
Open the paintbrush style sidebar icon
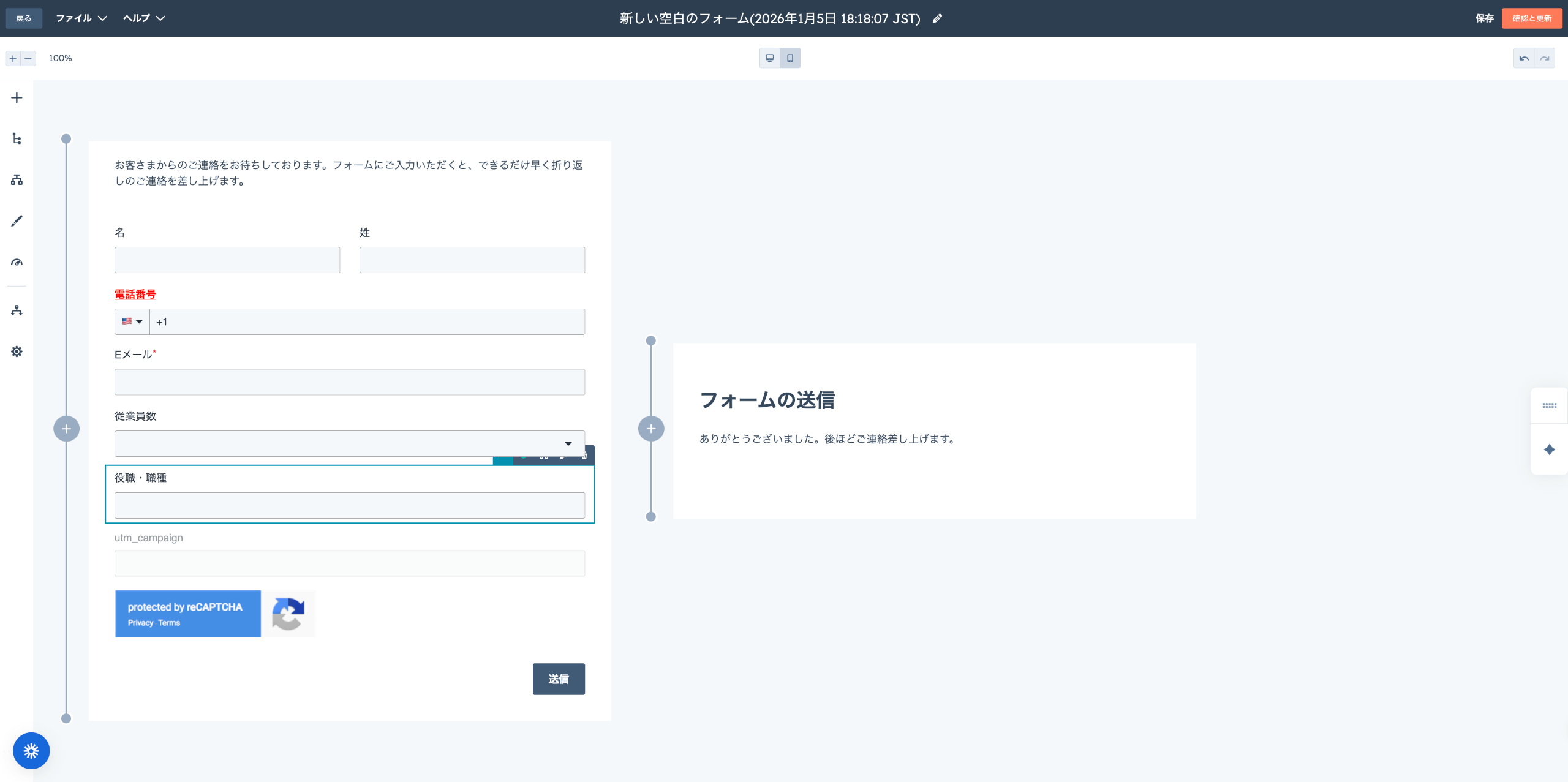point(17,221)
